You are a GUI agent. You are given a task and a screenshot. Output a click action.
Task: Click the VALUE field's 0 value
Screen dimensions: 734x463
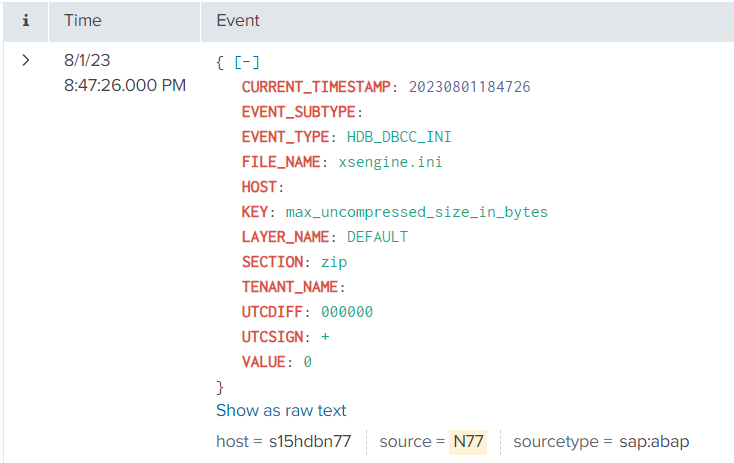(x=307, y=362)
